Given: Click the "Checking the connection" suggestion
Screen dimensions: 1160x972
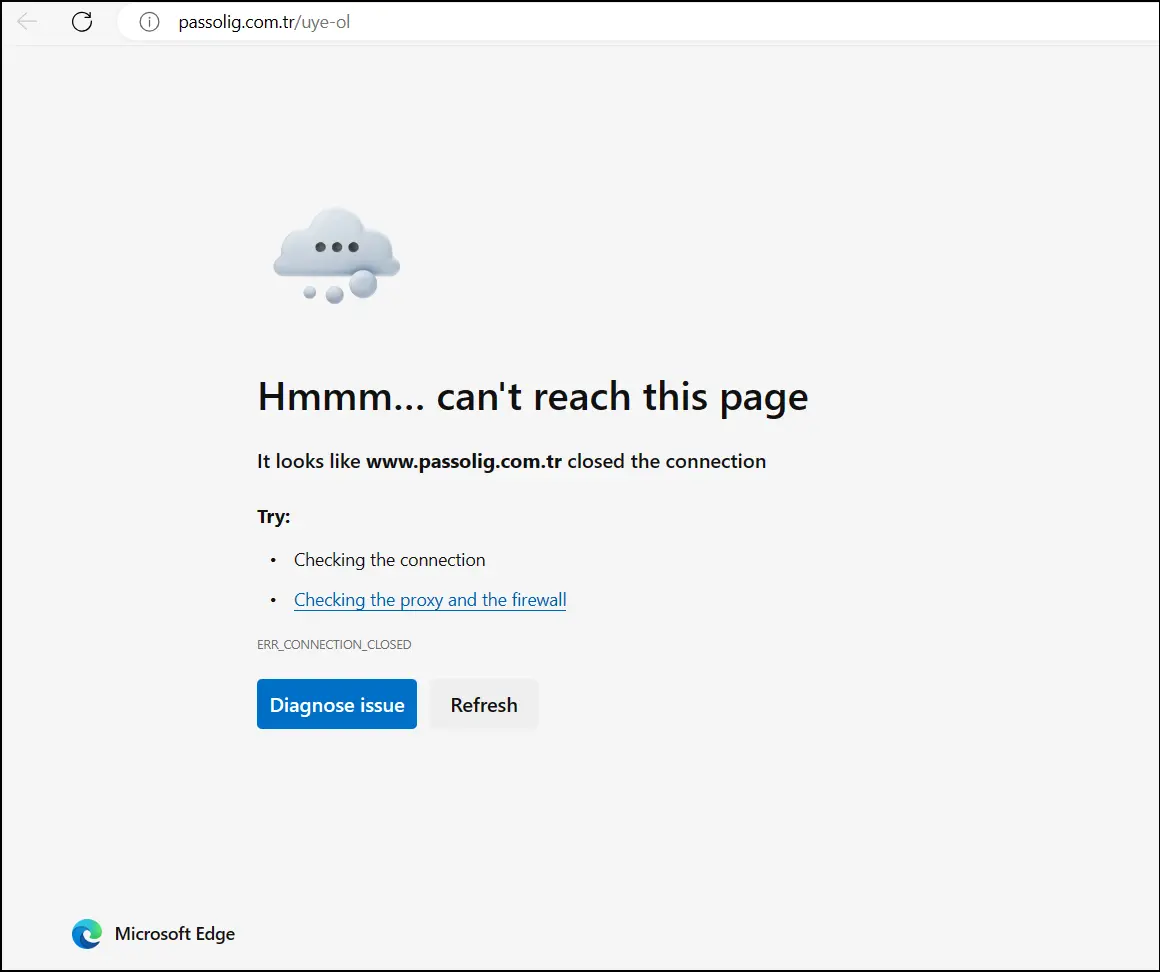Looking at the screenshot, I should (x=389, y=560).
